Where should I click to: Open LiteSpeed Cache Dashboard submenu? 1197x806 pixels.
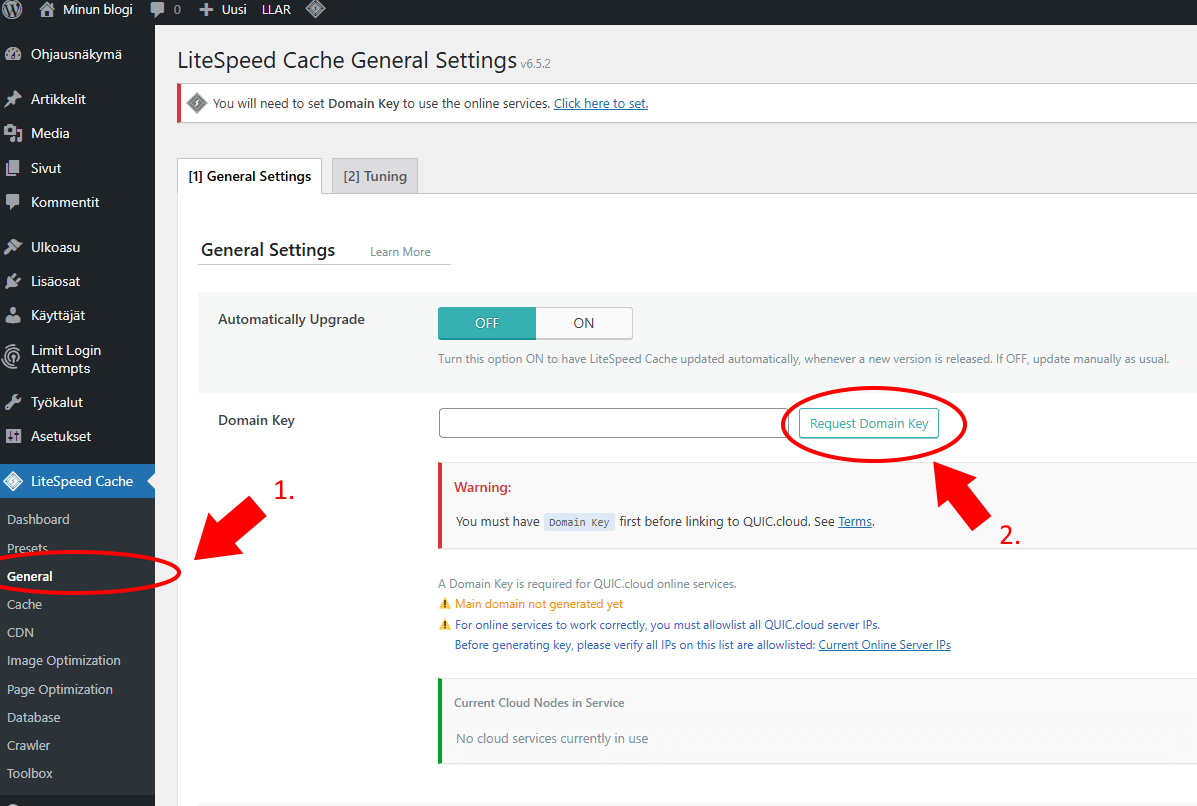pyautogui.click(x=38, y=519)
